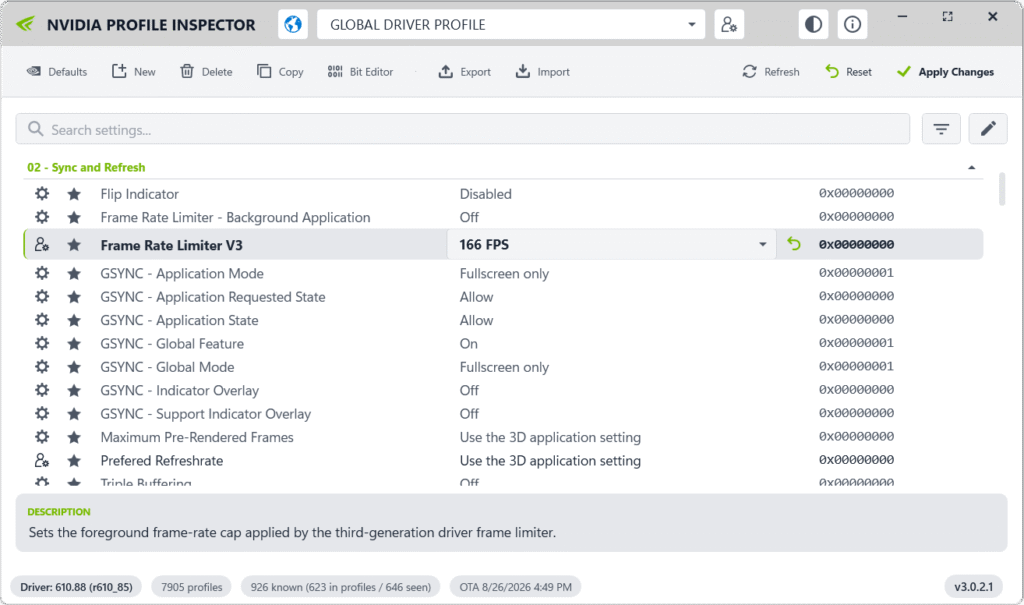Click star icon on GSYNC - Support Indicator Overlay
Screen dimensions: 1024x605
(x=74, y=414)
